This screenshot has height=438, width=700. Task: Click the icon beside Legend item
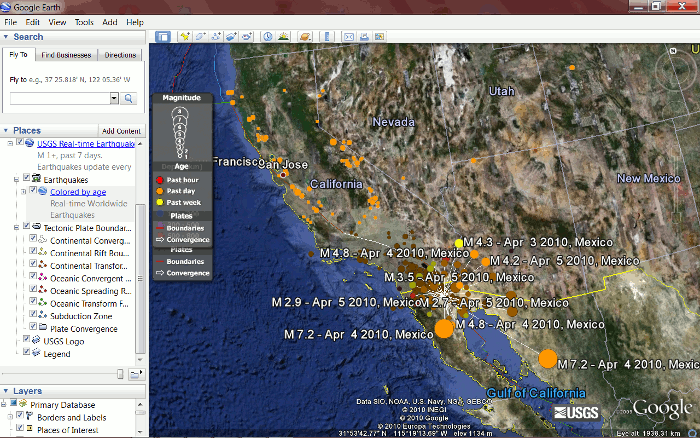pyautogui.click(x=37, y=353)
